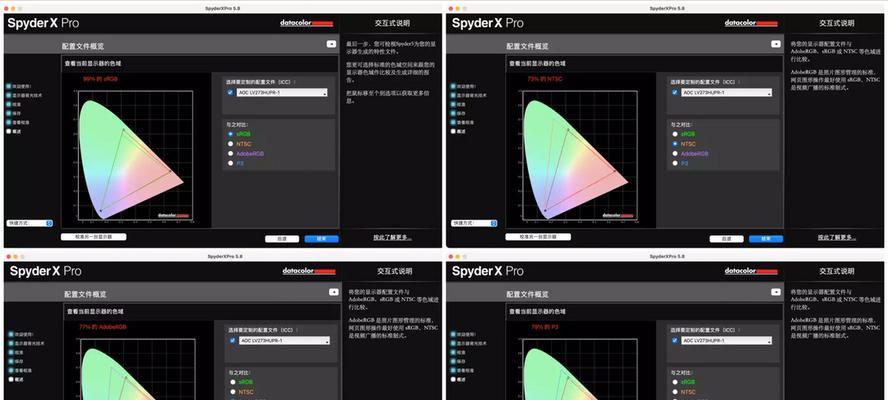Click the red '77% 的 AdobeRGB' result text
This screenshot has height=400, width=888.
pos(103,327)
